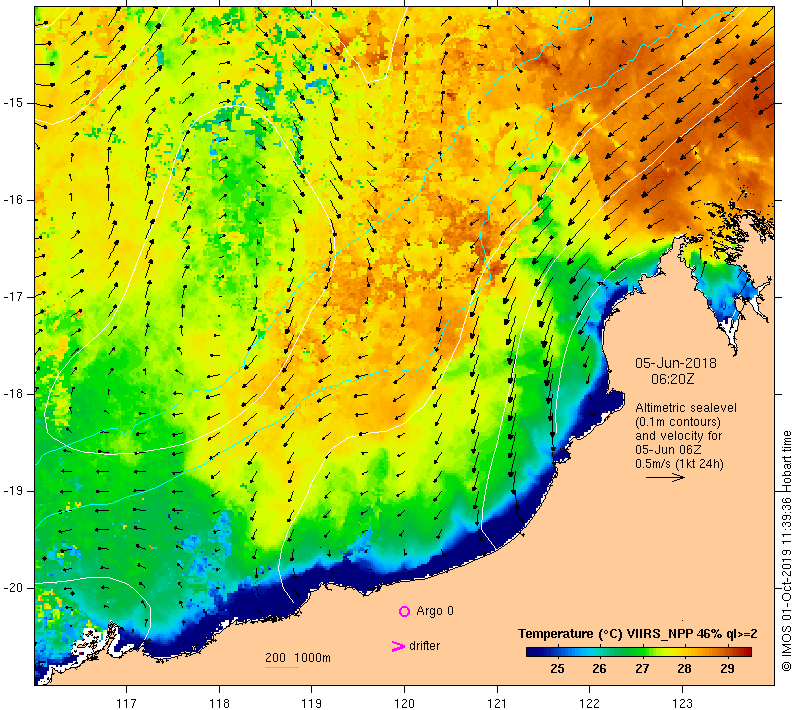Click the latitude axis label -19

[12, 491]
